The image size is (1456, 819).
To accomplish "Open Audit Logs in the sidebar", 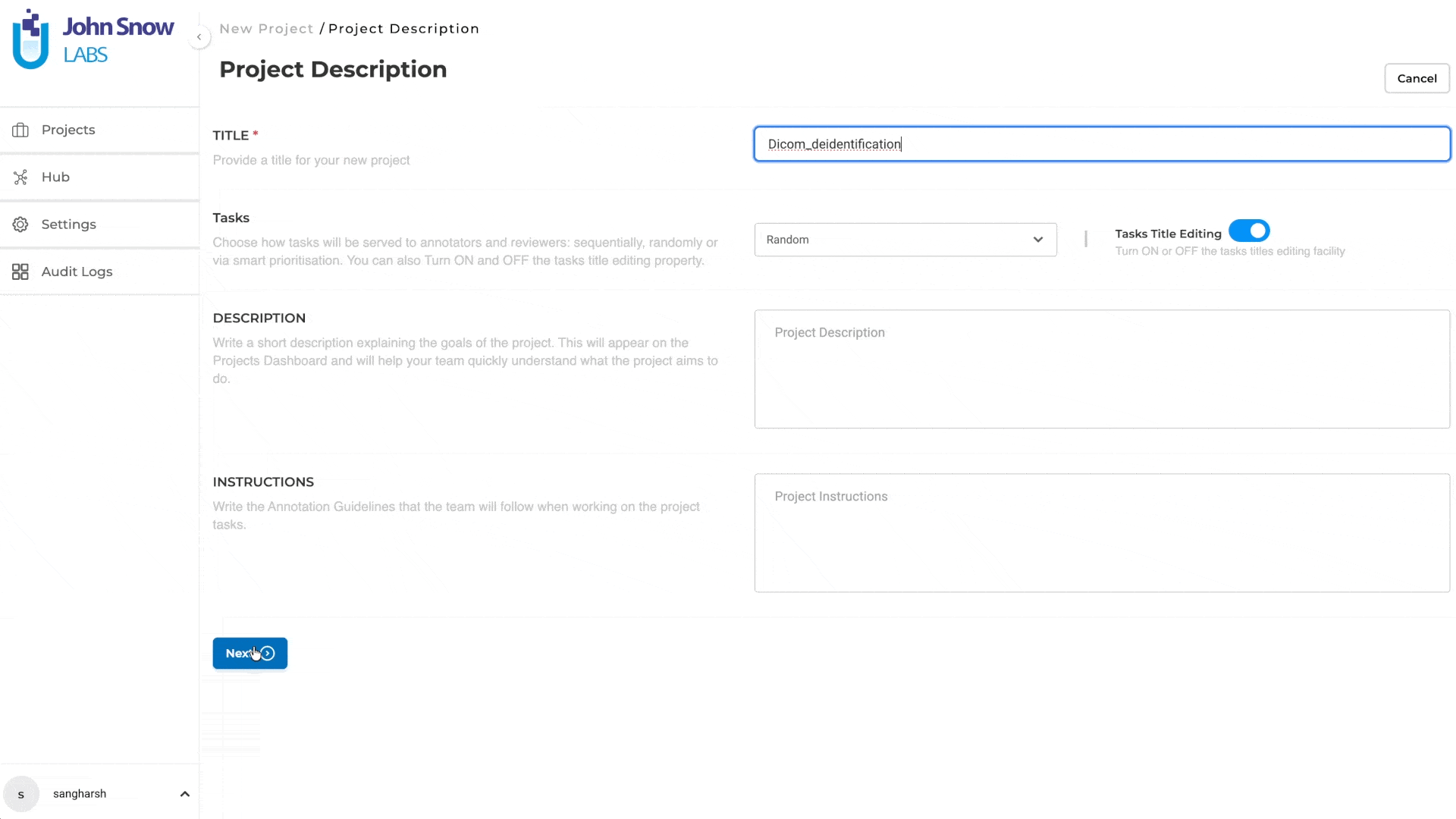I will 99,271.
